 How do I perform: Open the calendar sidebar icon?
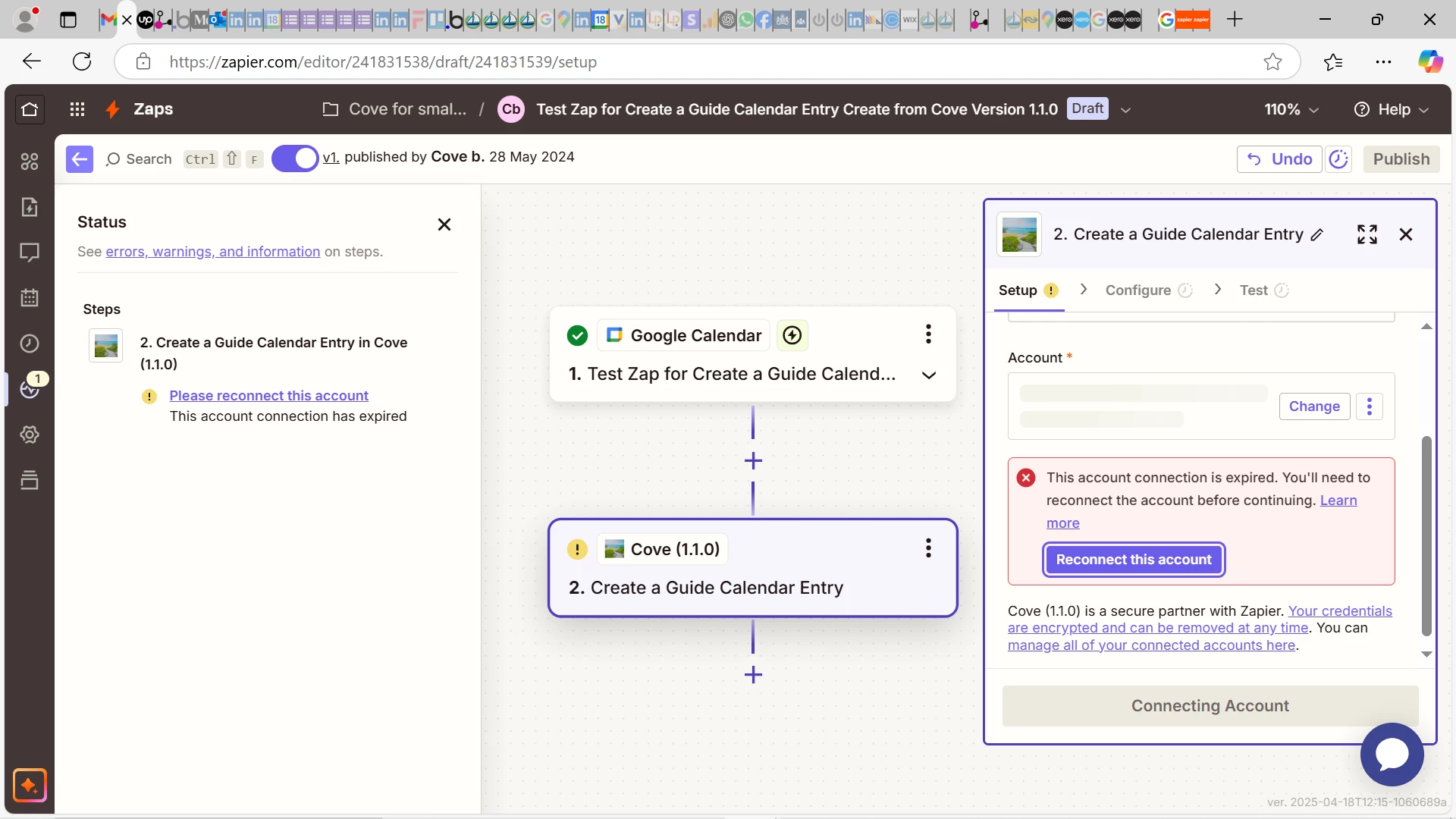tap(30, 298)
